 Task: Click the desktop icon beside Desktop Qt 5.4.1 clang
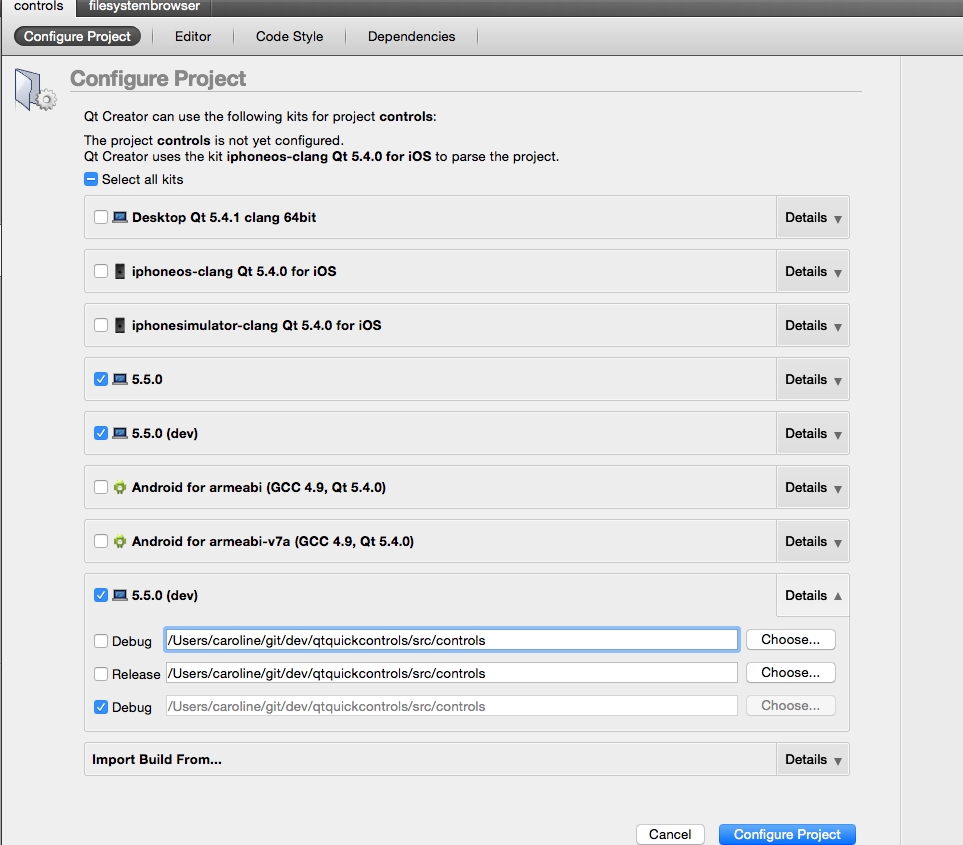(x=120, y=217)
